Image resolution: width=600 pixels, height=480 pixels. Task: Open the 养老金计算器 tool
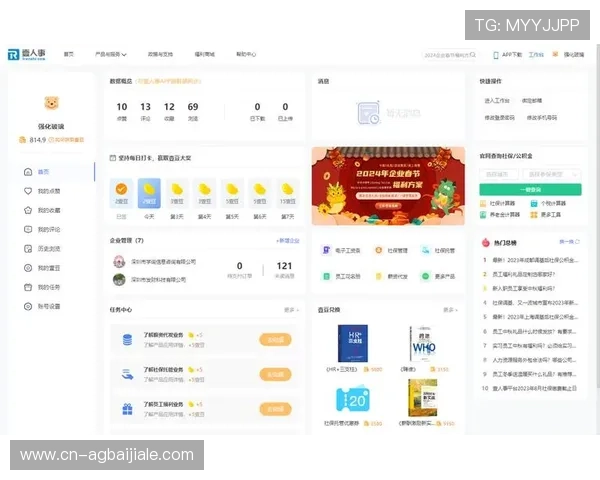(500, 215)
